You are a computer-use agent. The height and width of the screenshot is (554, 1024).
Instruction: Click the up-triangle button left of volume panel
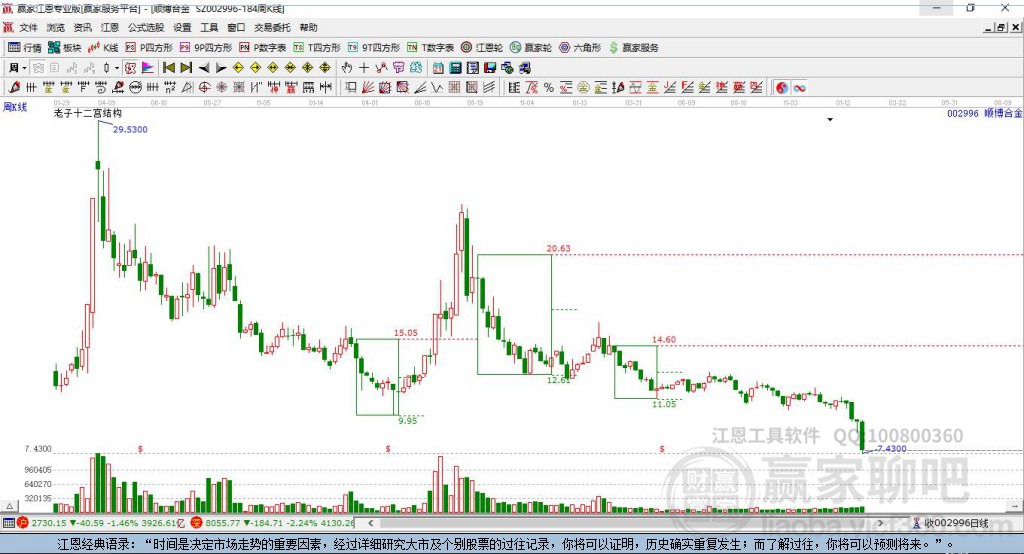9,506
